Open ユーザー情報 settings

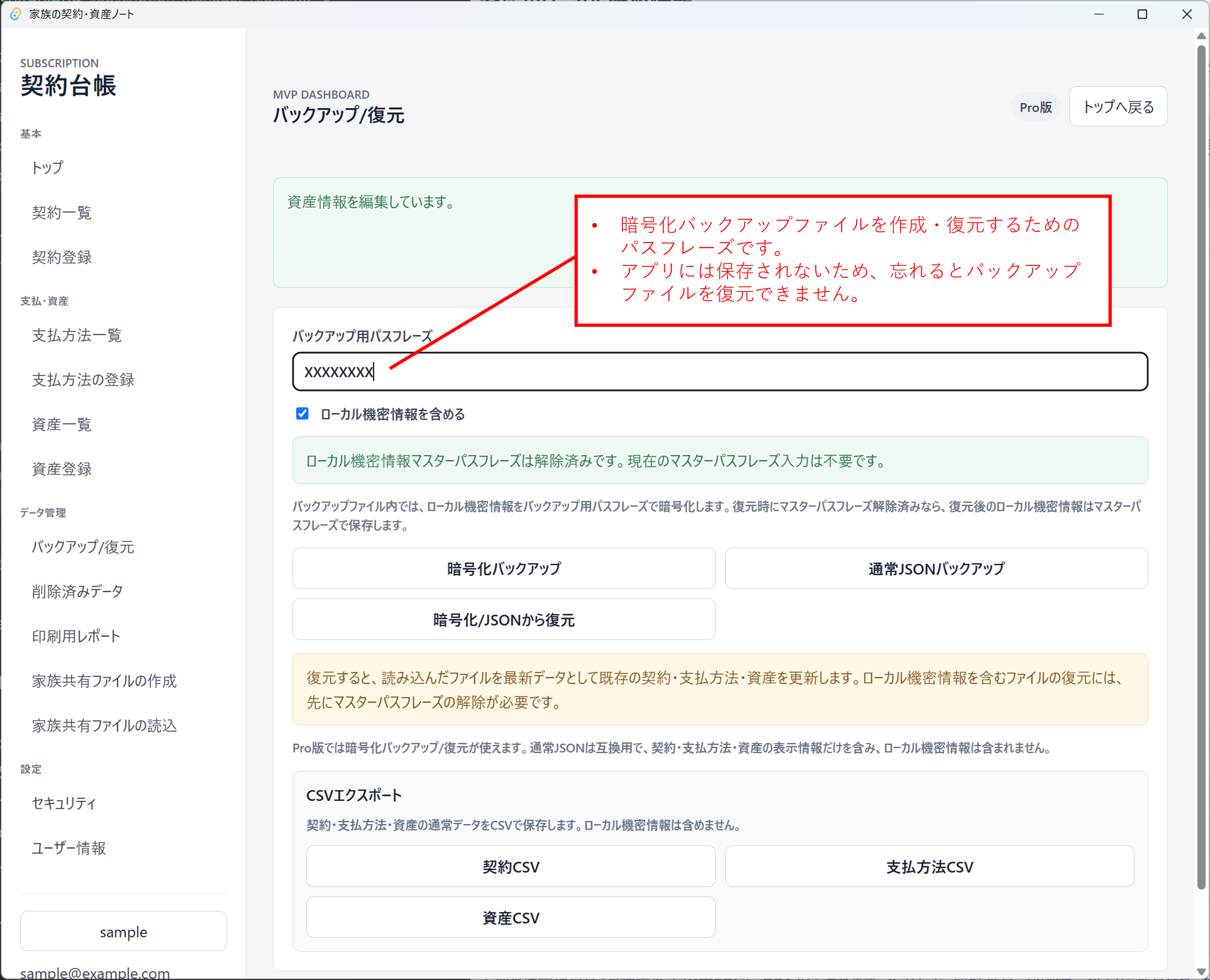tap(69, 847)
